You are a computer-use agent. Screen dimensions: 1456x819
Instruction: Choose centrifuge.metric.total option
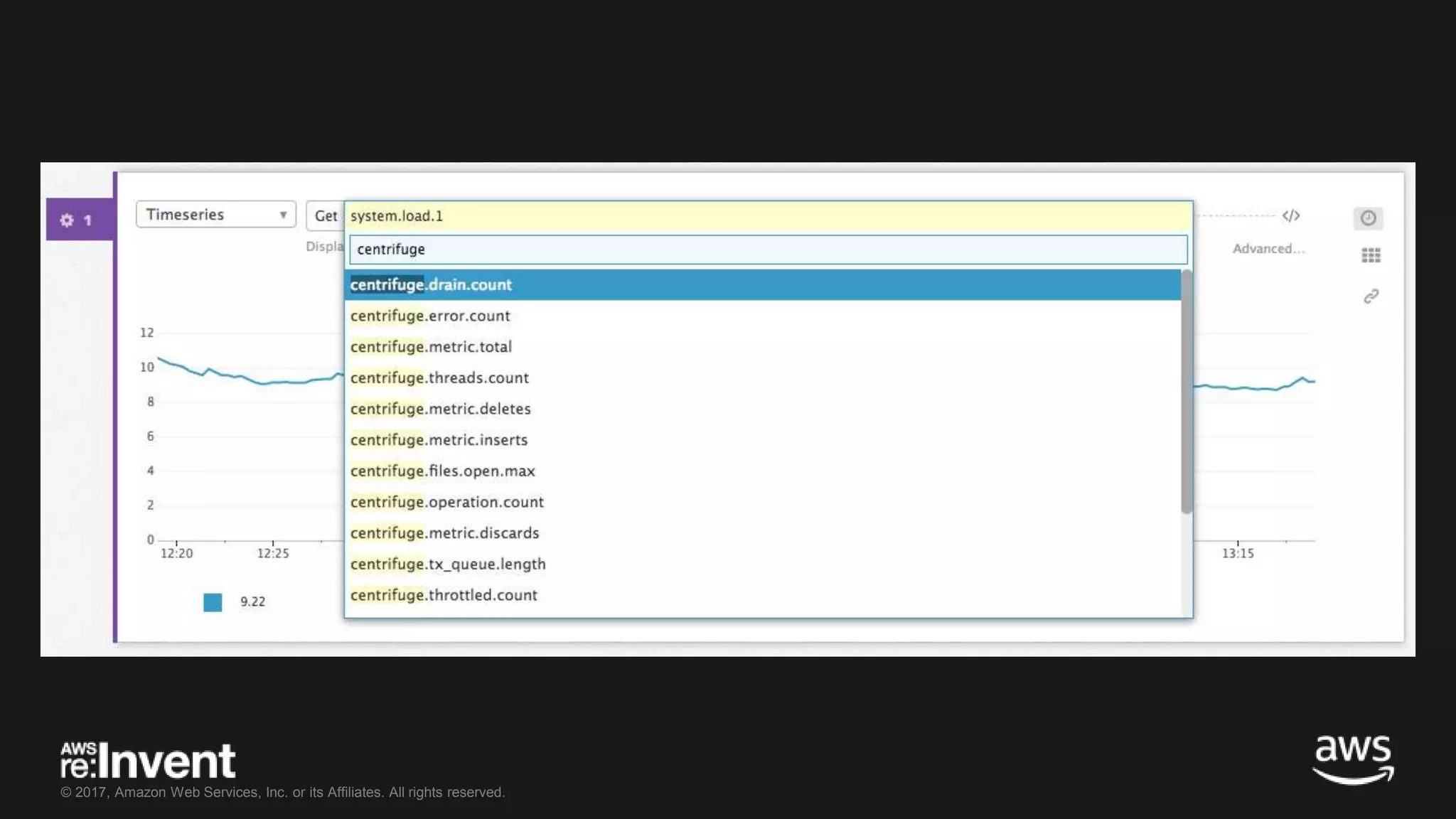click(x=431, y=347)
